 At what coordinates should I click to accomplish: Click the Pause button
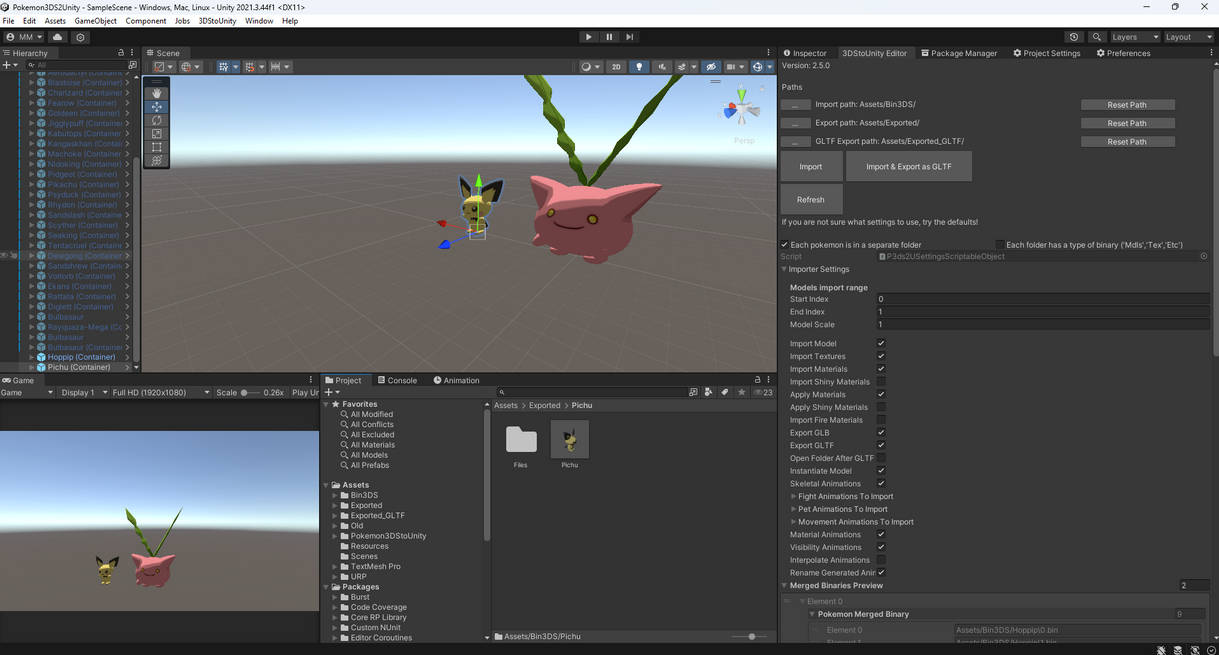point(609,37)
